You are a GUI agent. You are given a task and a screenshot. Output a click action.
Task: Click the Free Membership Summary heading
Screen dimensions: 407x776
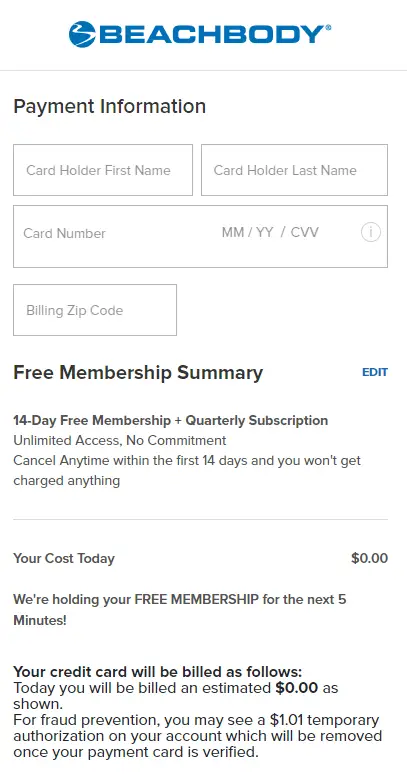tap(138, 373)
